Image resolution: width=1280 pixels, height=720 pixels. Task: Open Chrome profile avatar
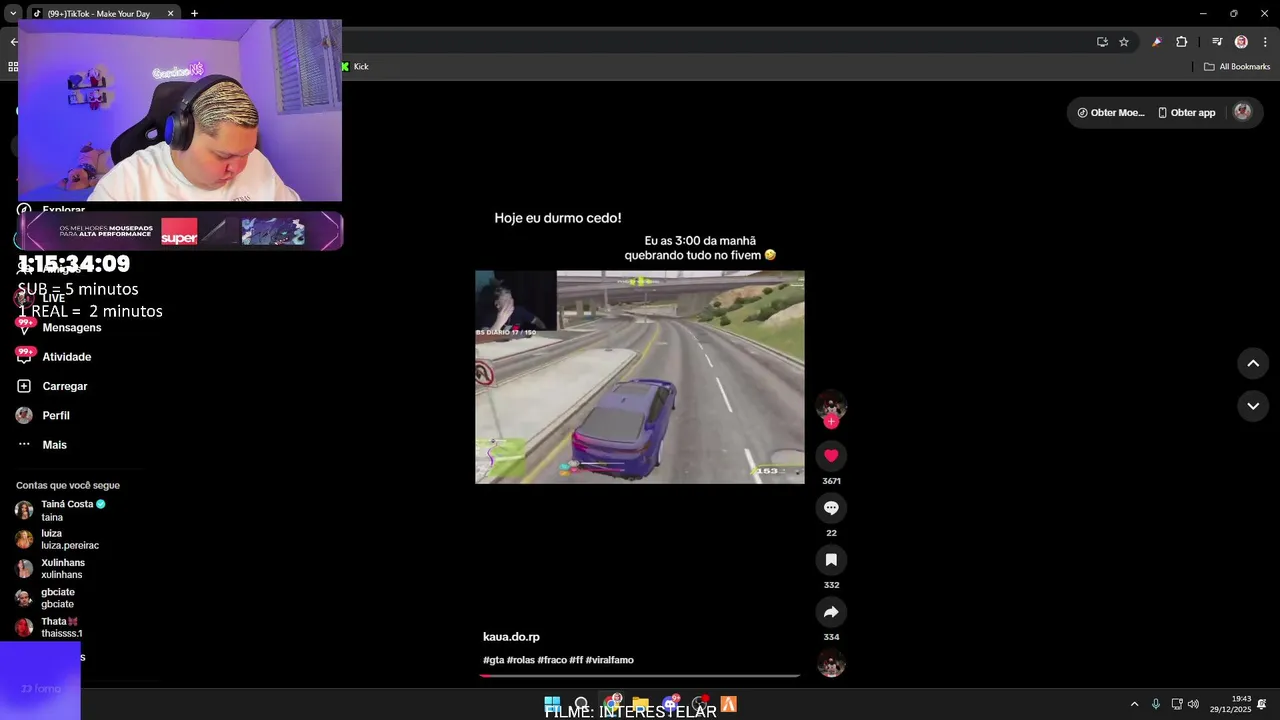[x=1241, y=42]
